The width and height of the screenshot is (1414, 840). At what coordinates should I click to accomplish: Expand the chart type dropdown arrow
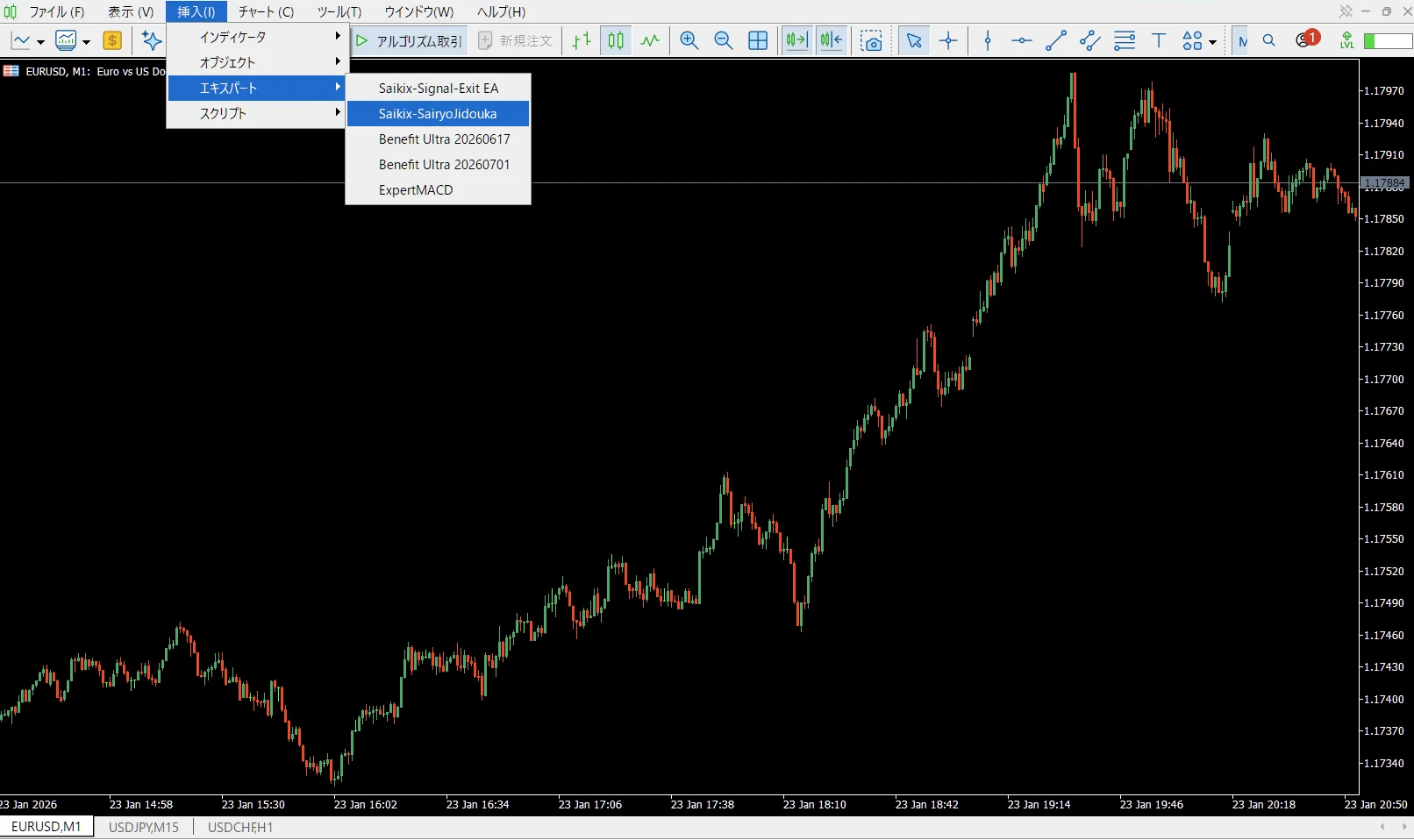pos(40,41)
